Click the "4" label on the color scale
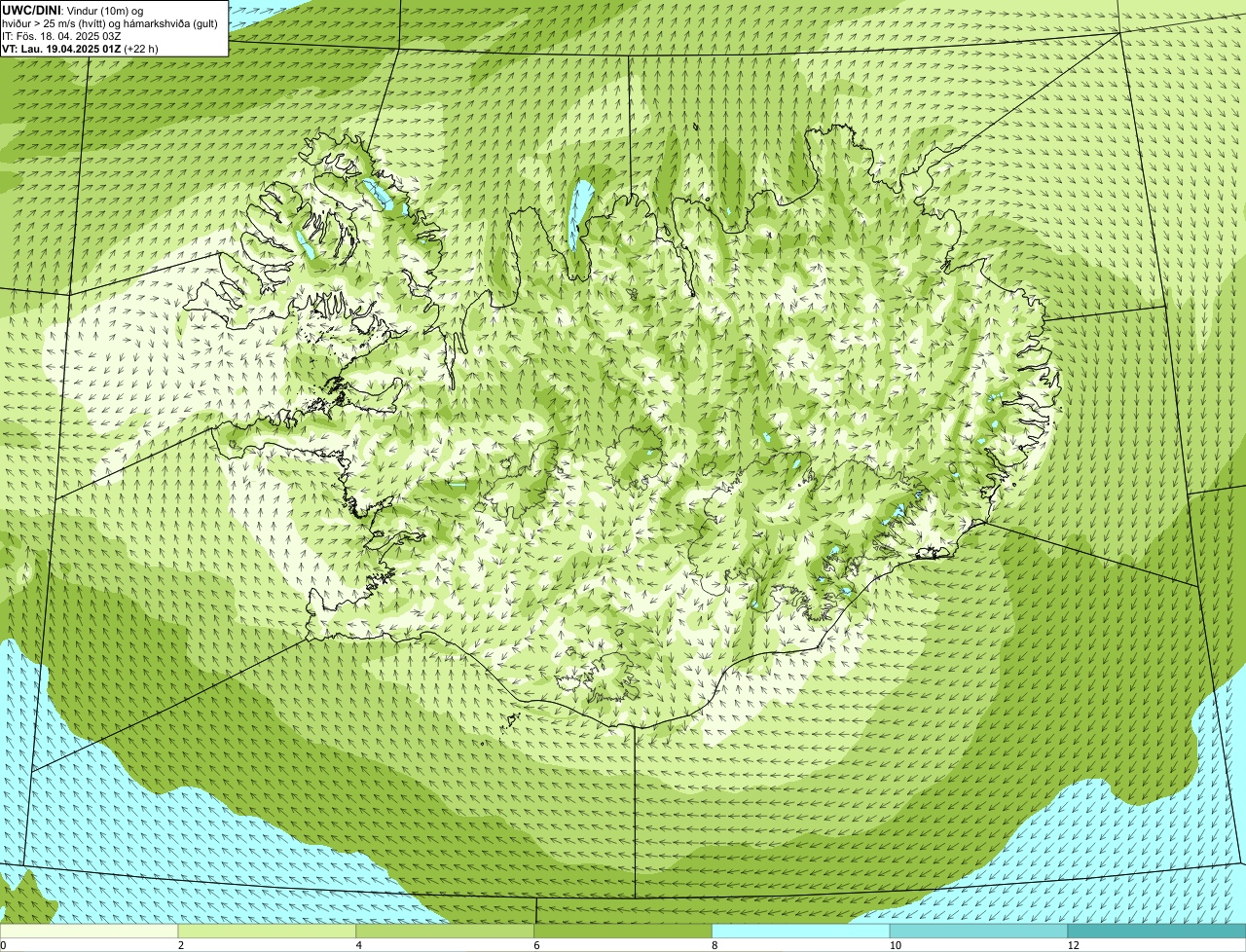Viewport: 1246px width, 952px height. point(359,945)
